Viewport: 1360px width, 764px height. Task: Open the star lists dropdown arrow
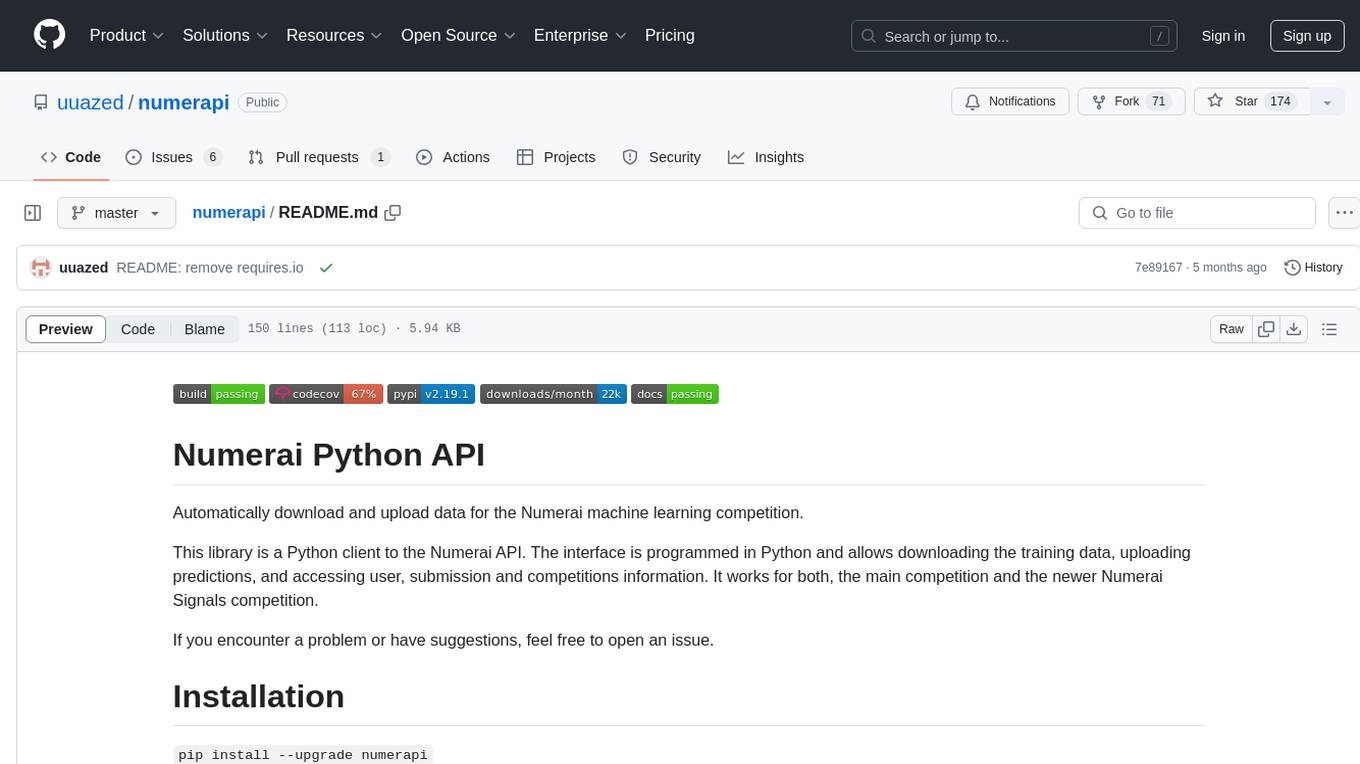pyautogui.click(x=1327, y=102)
